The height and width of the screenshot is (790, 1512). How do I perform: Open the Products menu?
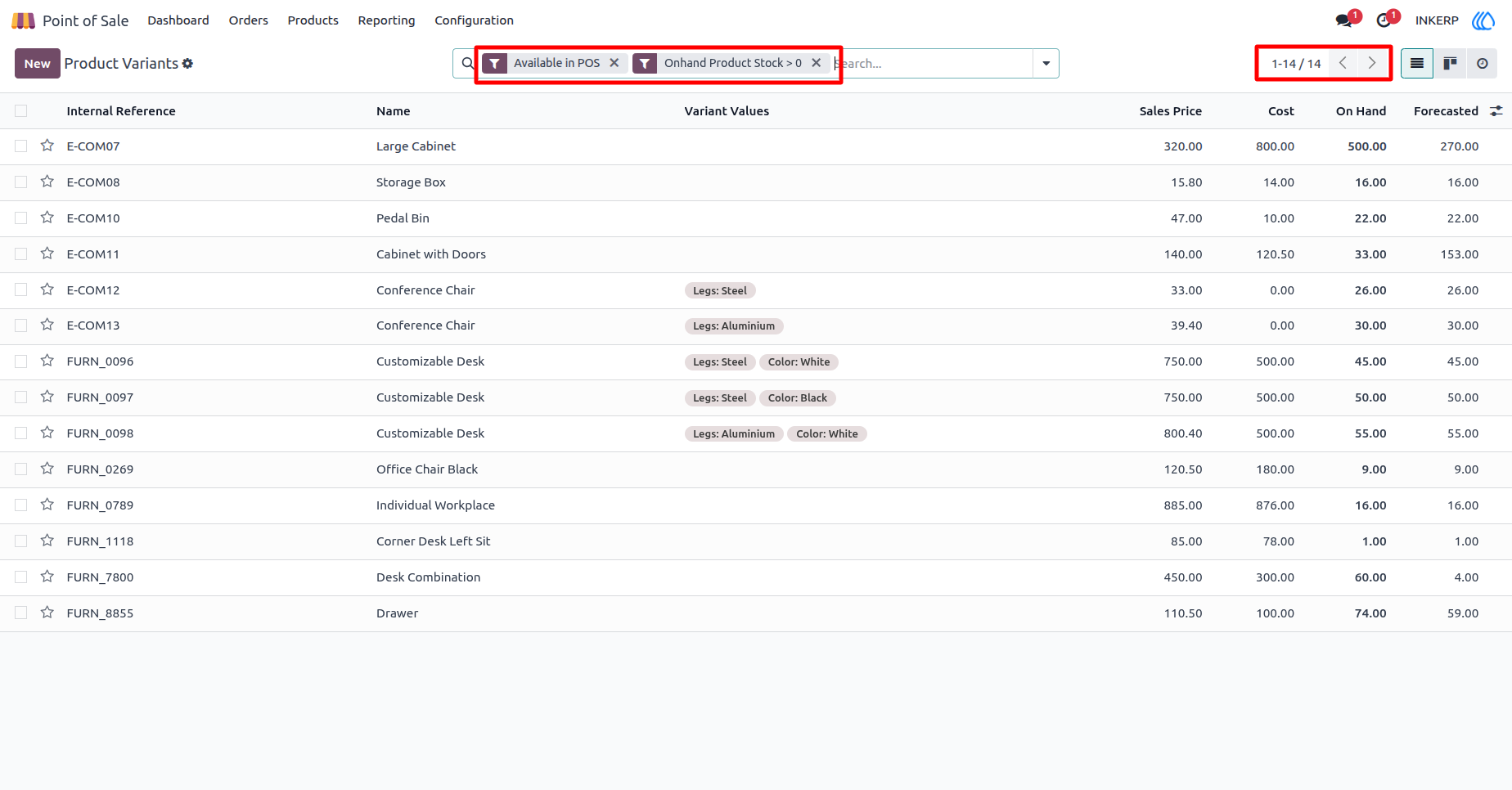pyautogui.click(x=313, y=20)
